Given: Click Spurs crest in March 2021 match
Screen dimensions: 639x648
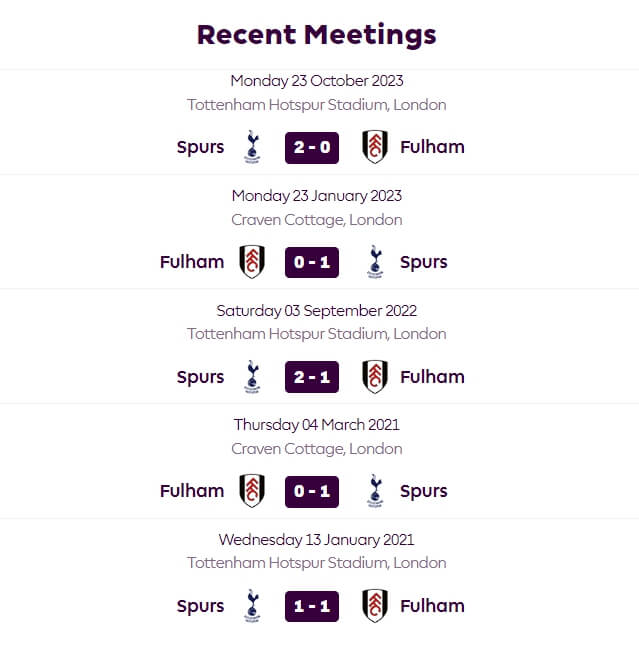Looking at the screenshot, I should pos(375,491).
